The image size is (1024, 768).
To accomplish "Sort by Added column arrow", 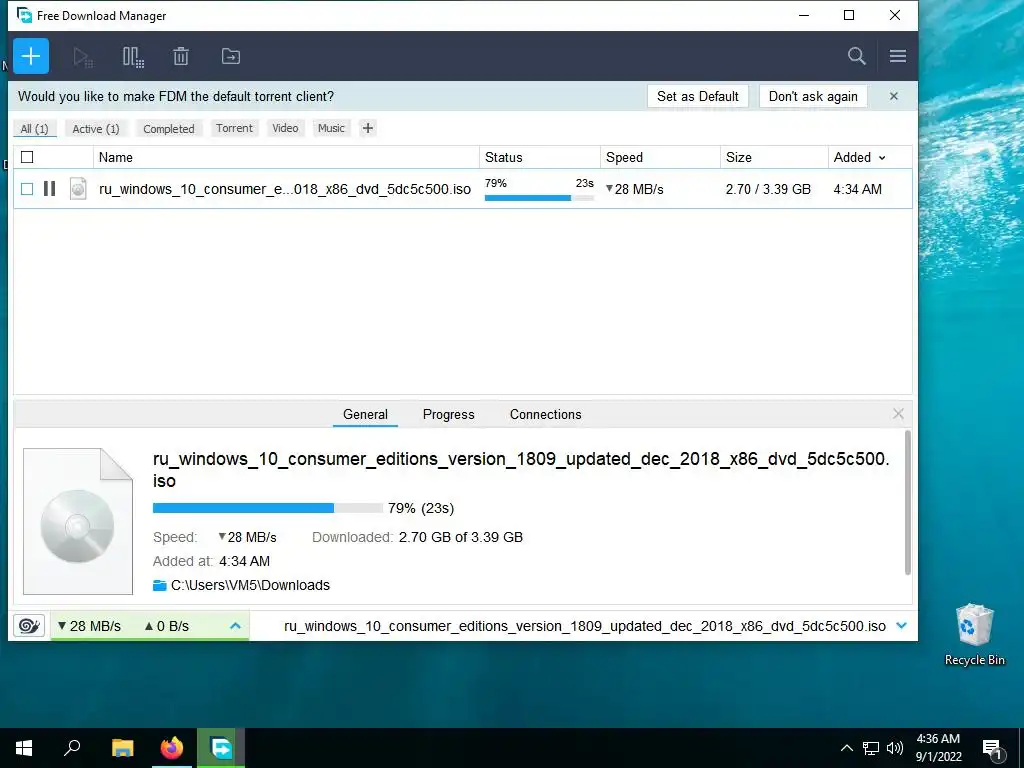I will [x=882, y=157].
